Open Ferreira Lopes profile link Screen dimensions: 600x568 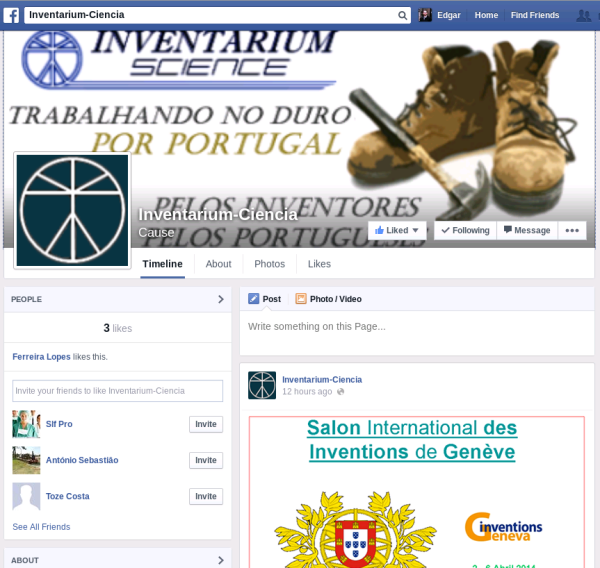pyautogui.click(x=41, y=357)
